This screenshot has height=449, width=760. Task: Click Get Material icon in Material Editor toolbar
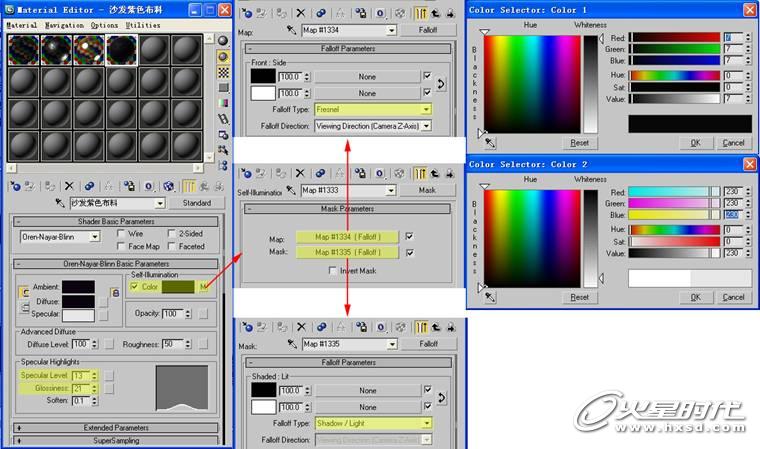(16, 186)
